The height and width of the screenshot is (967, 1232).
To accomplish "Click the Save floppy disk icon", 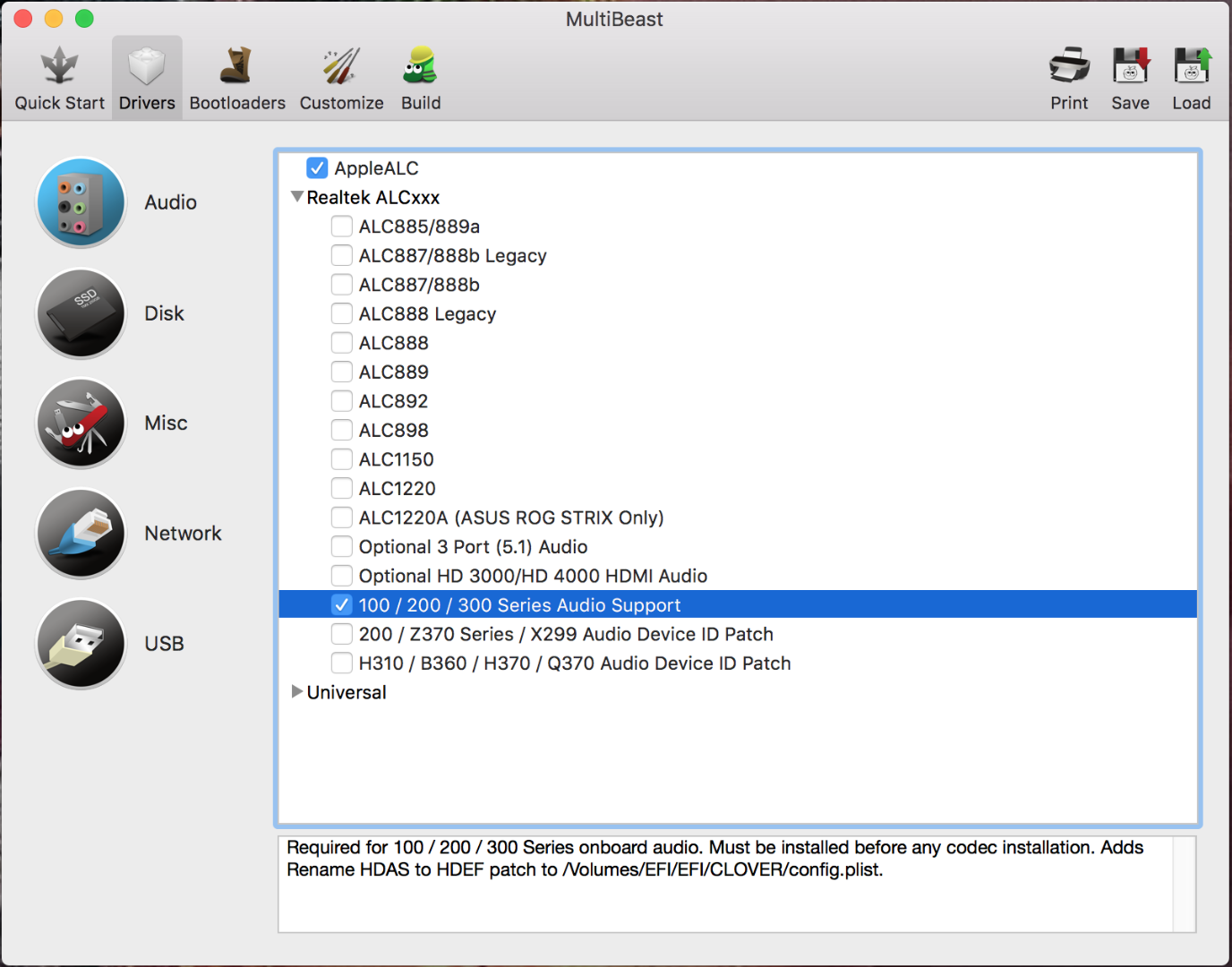I will tap(1131, 66).
